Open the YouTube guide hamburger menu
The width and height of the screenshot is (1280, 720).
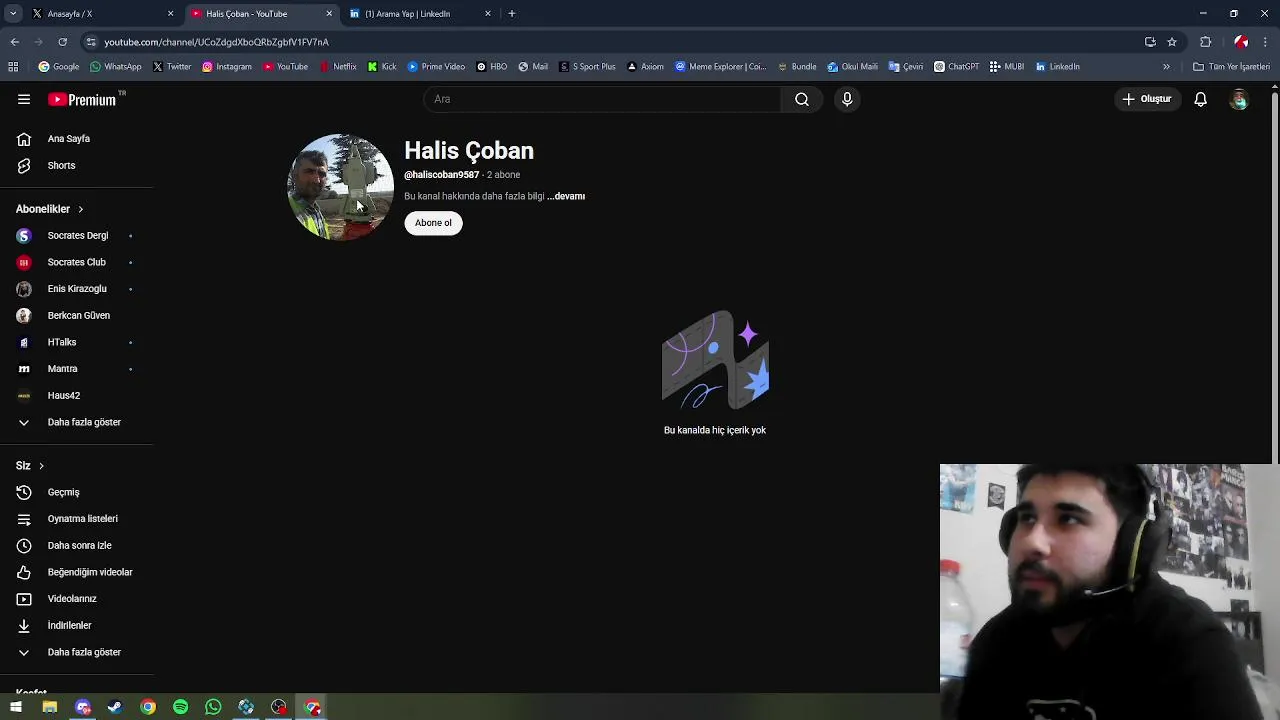click(24, 99)
